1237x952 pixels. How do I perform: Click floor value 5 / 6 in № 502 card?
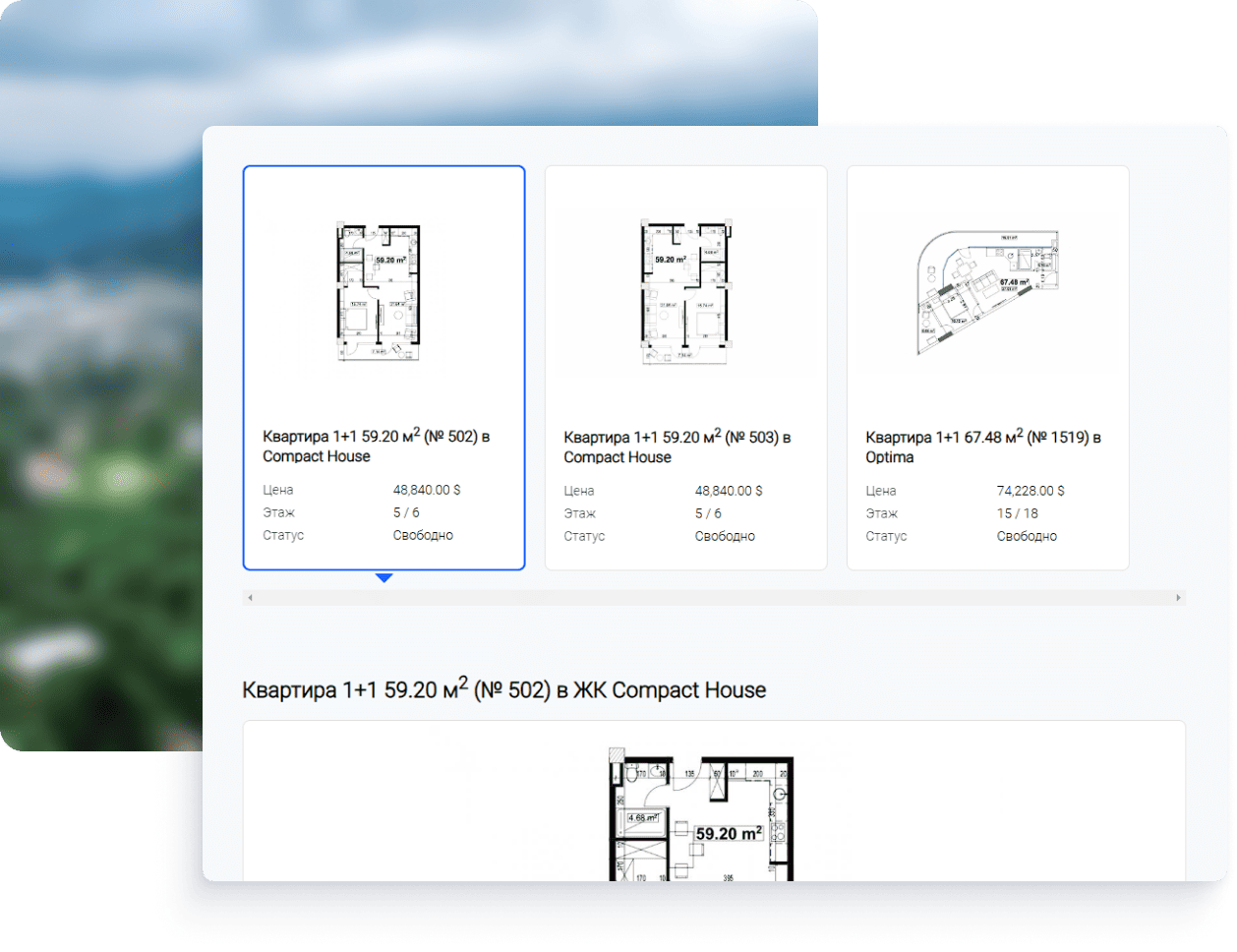pyautogui.click(x=406, y=512)
